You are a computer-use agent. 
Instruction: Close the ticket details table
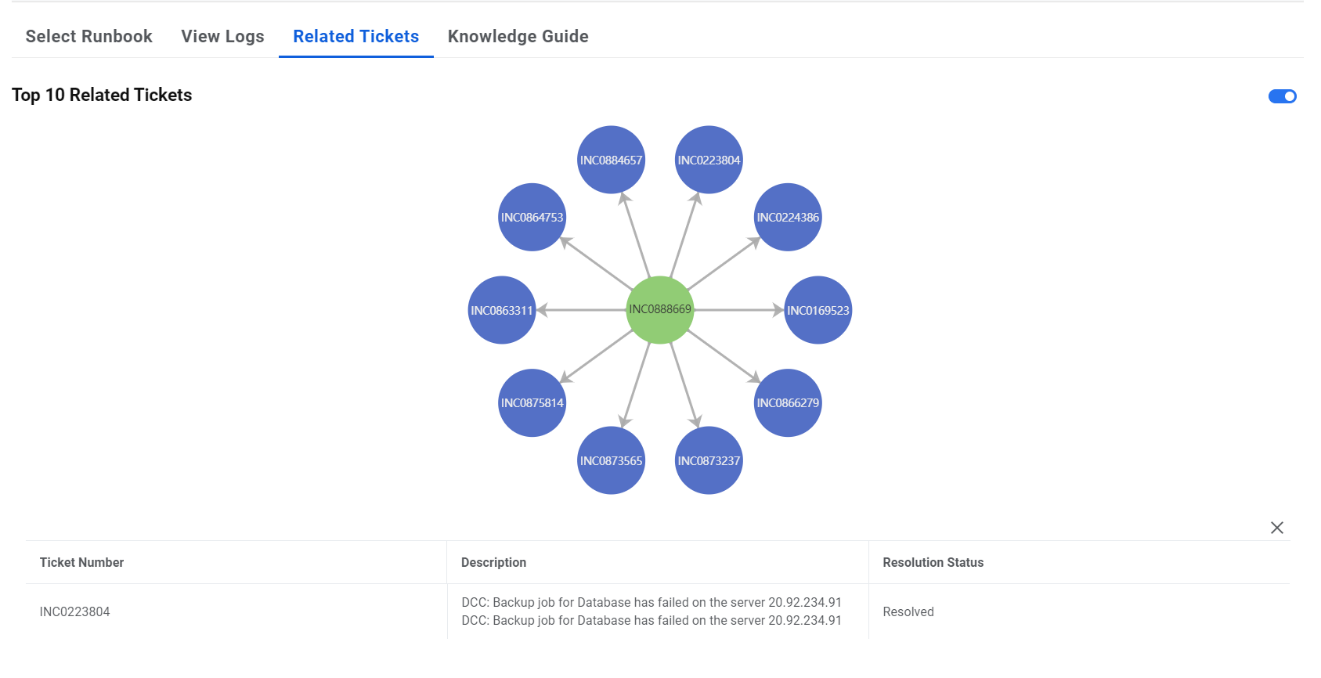tap(1277, 528)
